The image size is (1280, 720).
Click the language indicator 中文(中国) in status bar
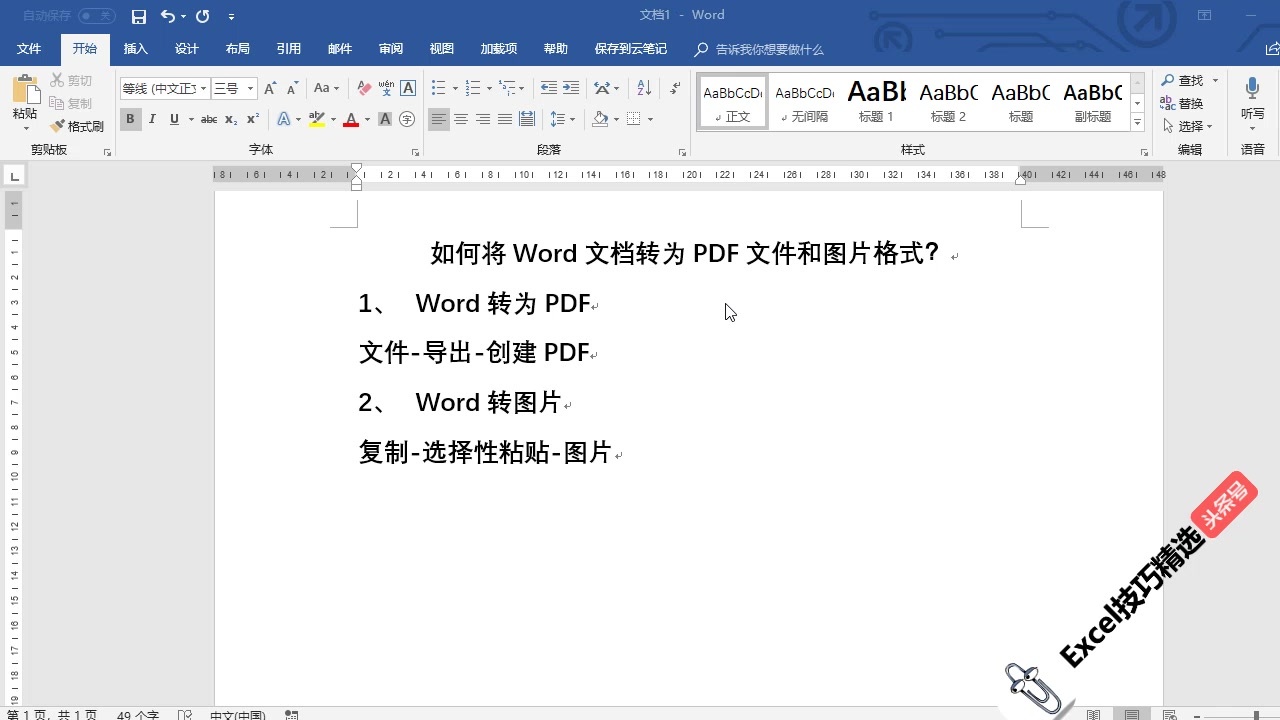coord(237,716)
